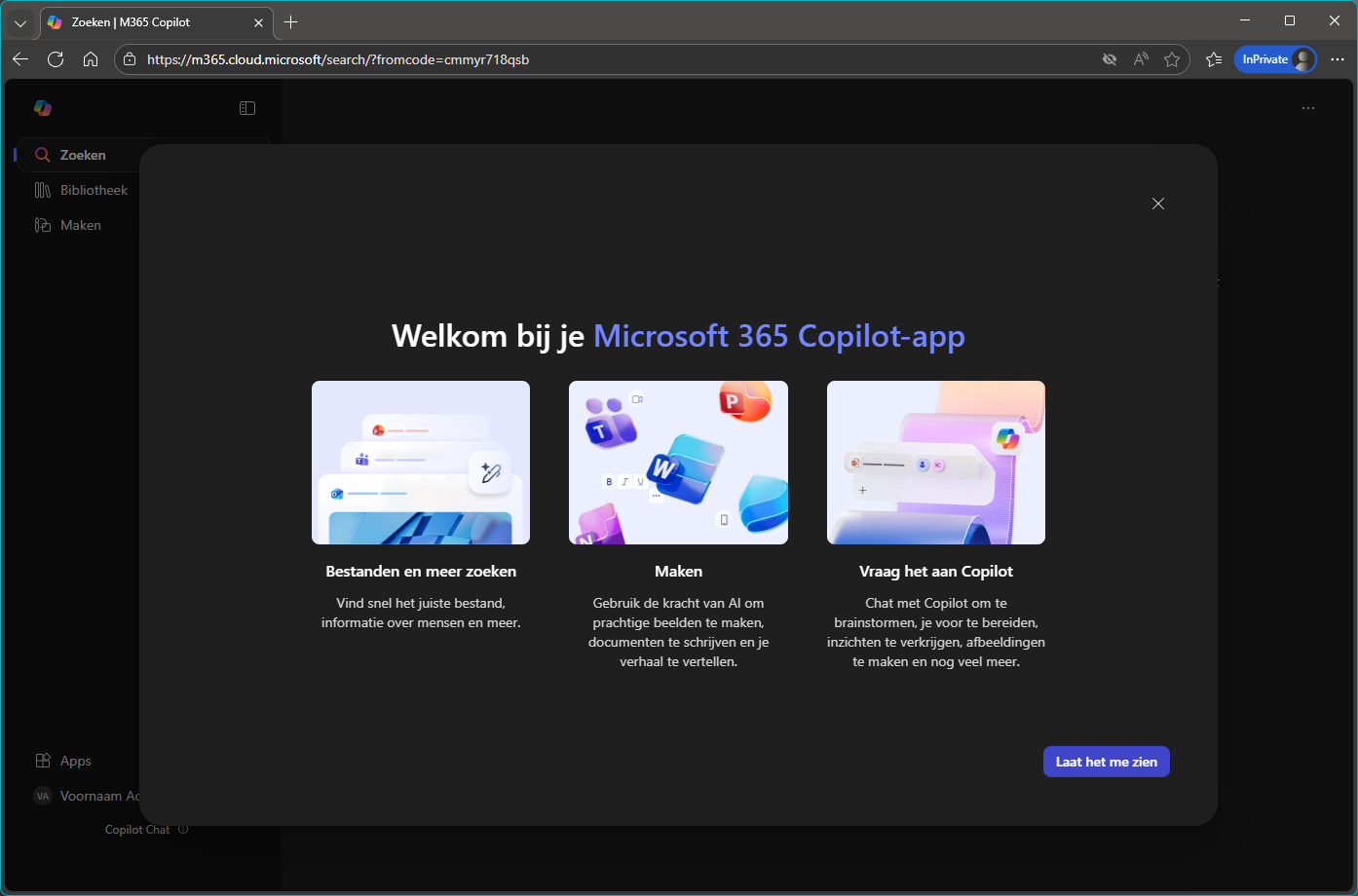This screenshot has height=896, width=1358.
Task: Open a new browser tab
Action: 291,22
